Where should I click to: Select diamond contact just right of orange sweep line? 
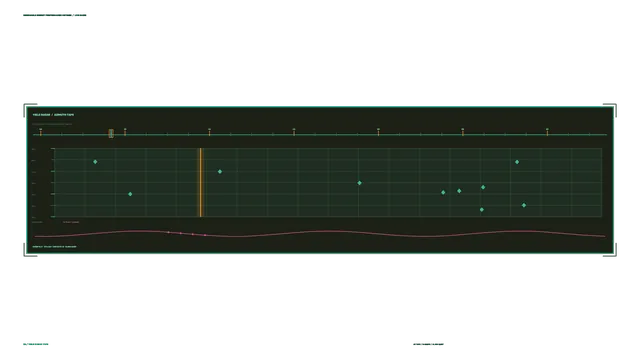click(x=220, y=172)
